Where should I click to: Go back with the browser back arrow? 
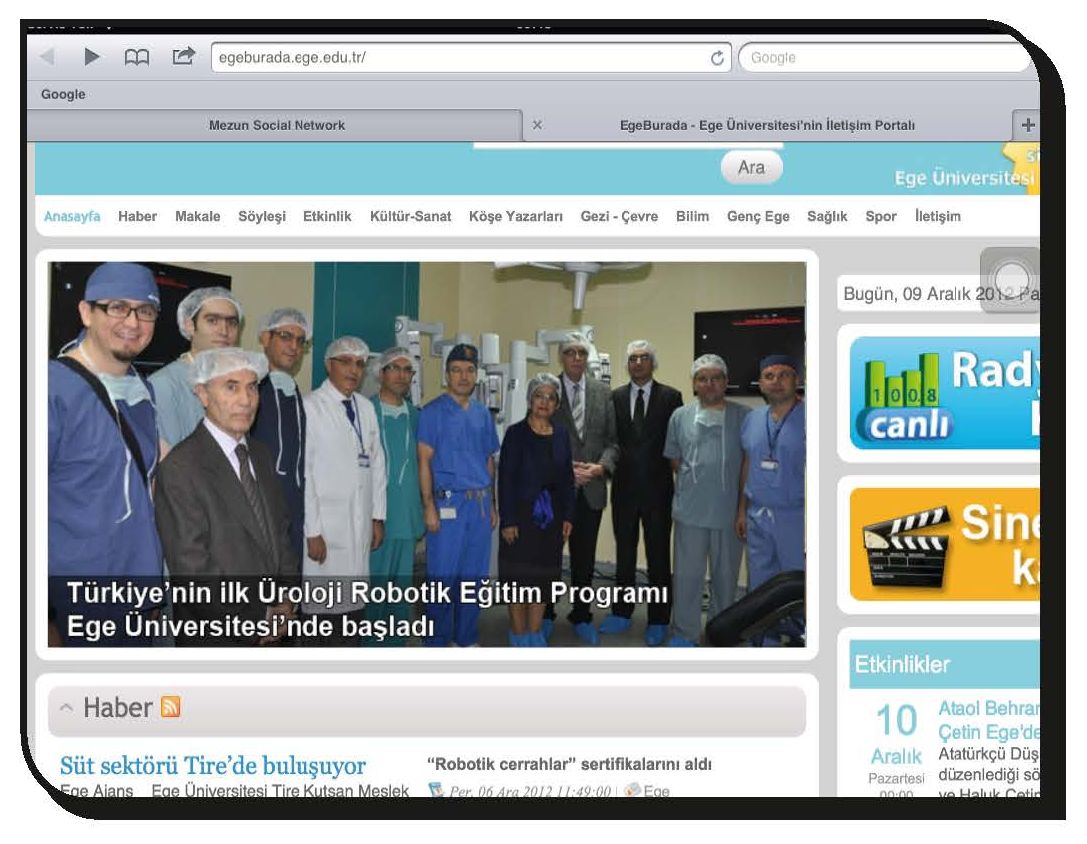(x=47, y=57)
